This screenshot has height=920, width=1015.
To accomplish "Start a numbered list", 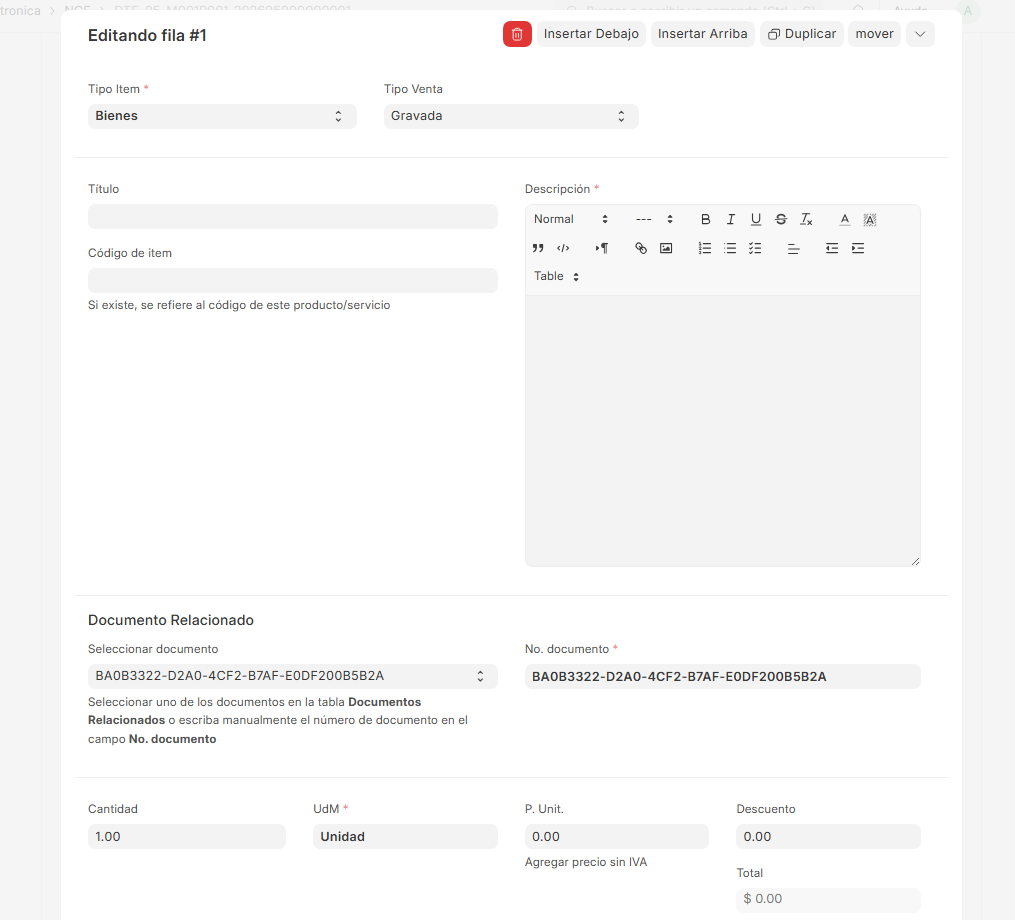I will tap(705, 248).
